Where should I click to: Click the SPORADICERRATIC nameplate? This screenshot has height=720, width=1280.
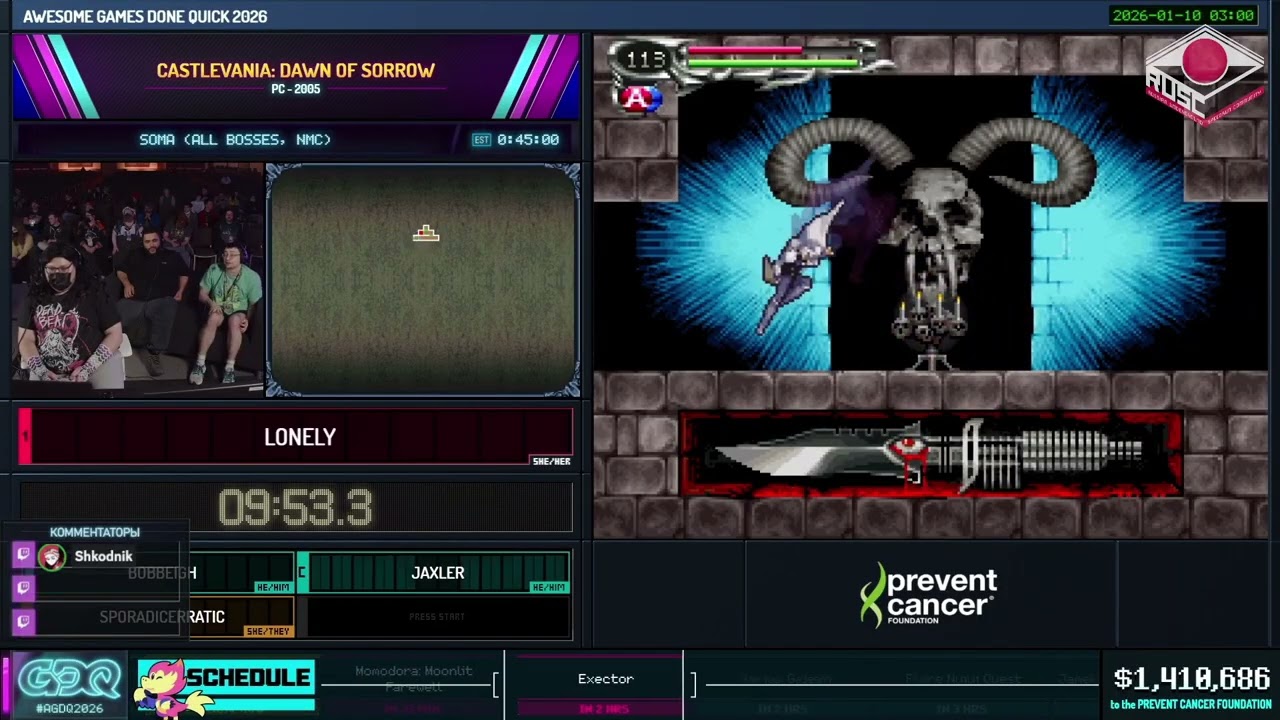156,617
